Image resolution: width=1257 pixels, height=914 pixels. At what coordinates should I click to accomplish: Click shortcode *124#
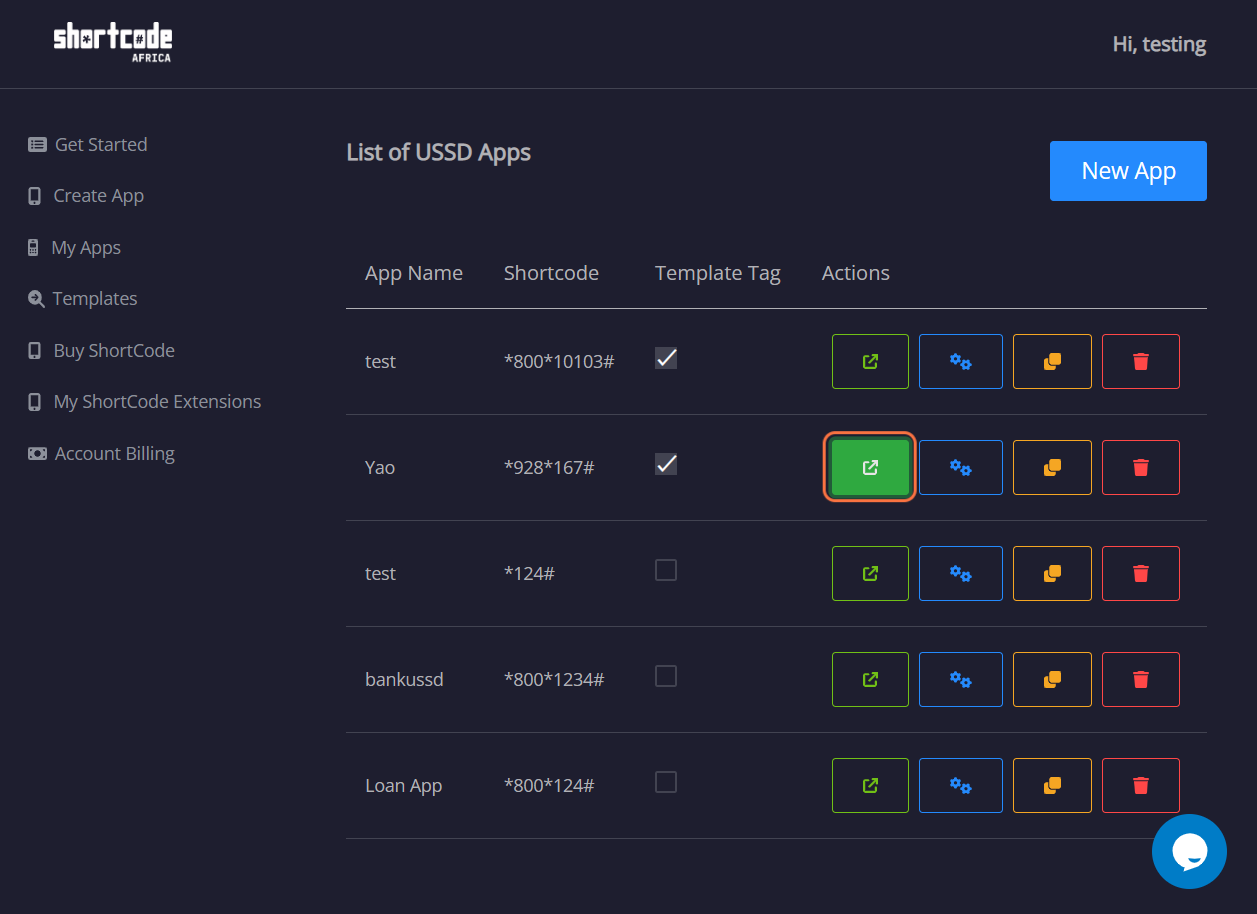tap(529, 573)
